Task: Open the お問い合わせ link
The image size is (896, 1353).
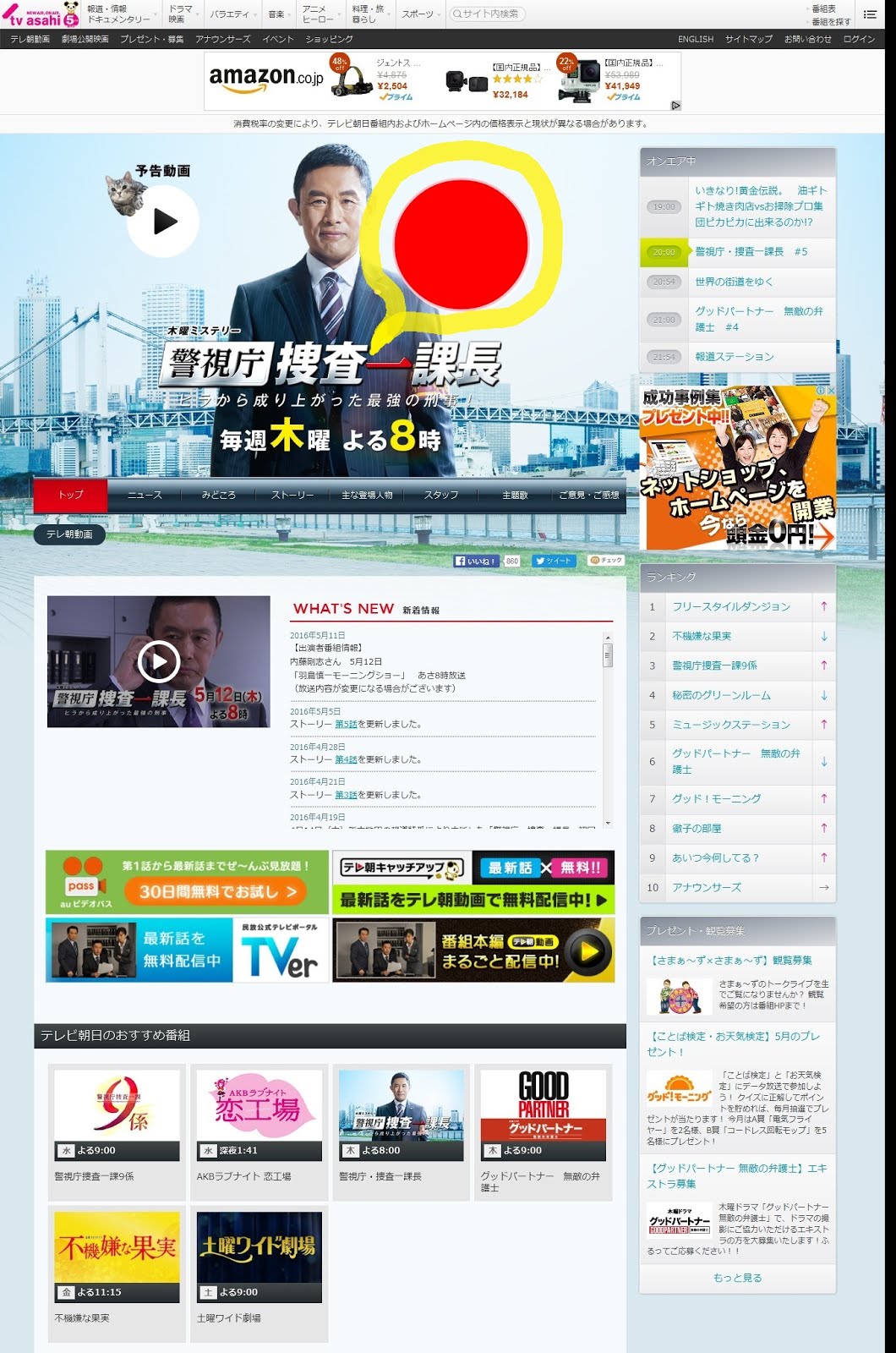Action: 808,39
